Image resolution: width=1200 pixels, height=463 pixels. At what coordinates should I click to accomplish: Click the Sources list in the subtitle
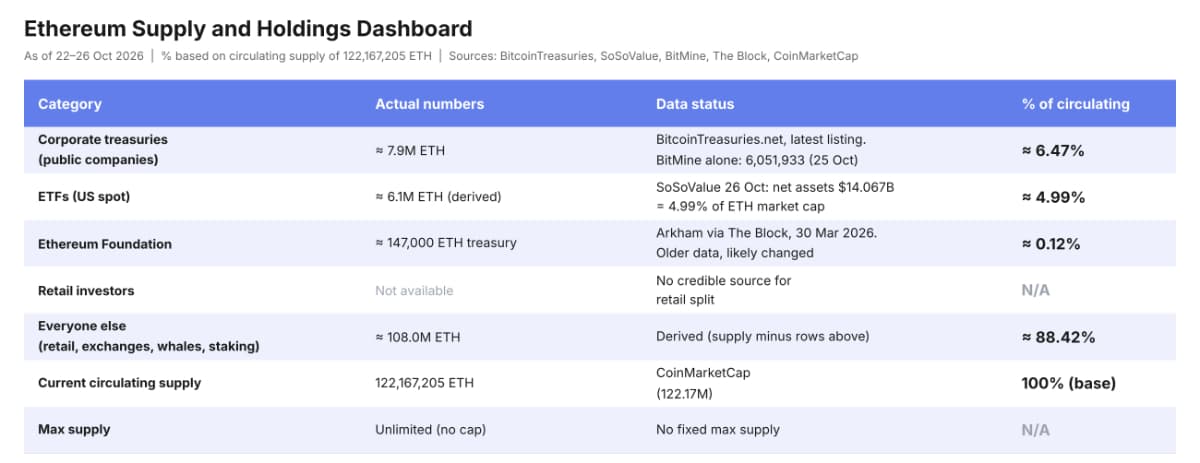click(653, 56)
